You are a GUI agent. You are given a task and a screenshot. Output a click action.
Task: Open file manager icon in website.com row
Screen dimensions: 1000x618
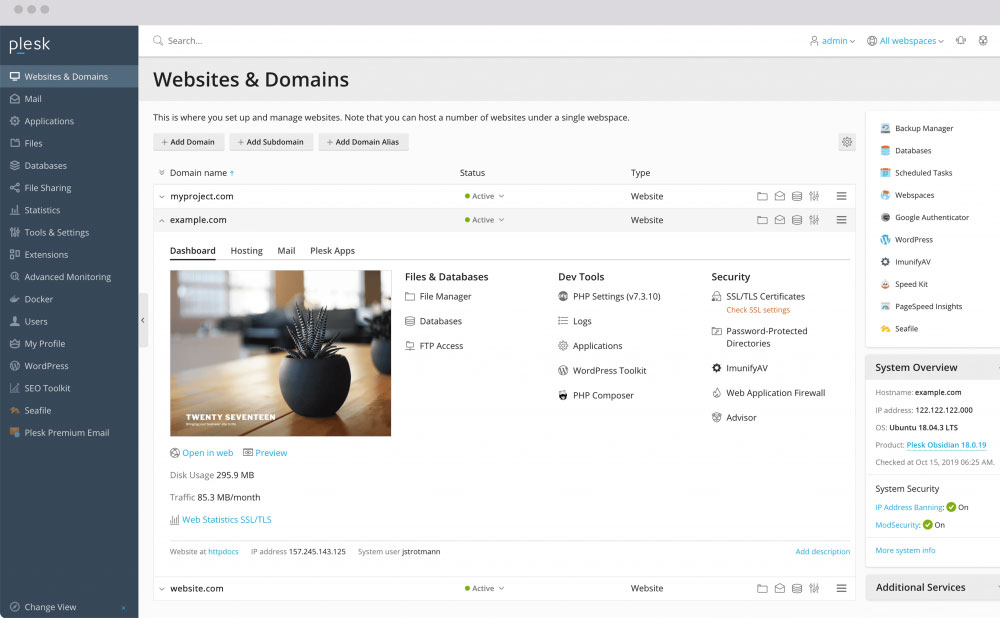click(762, 589)
